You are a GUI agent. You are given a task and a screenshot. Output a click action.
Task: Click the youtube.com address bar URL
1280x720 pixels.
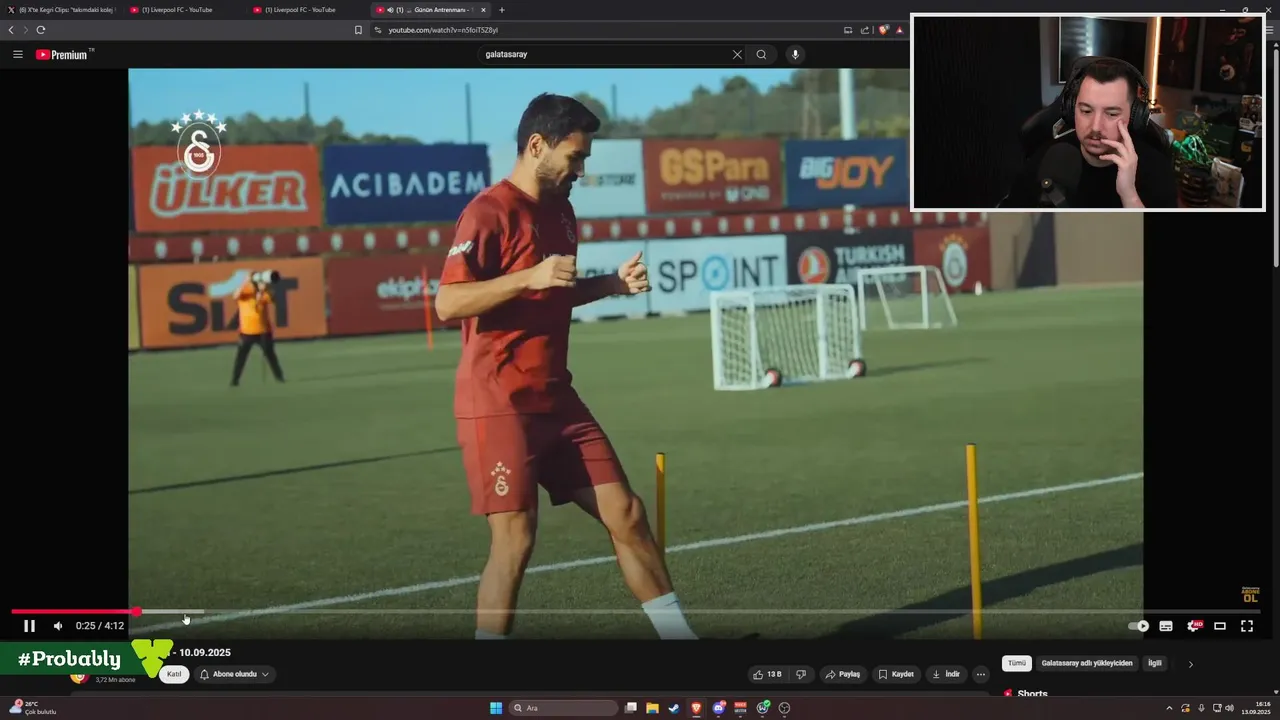443,30
